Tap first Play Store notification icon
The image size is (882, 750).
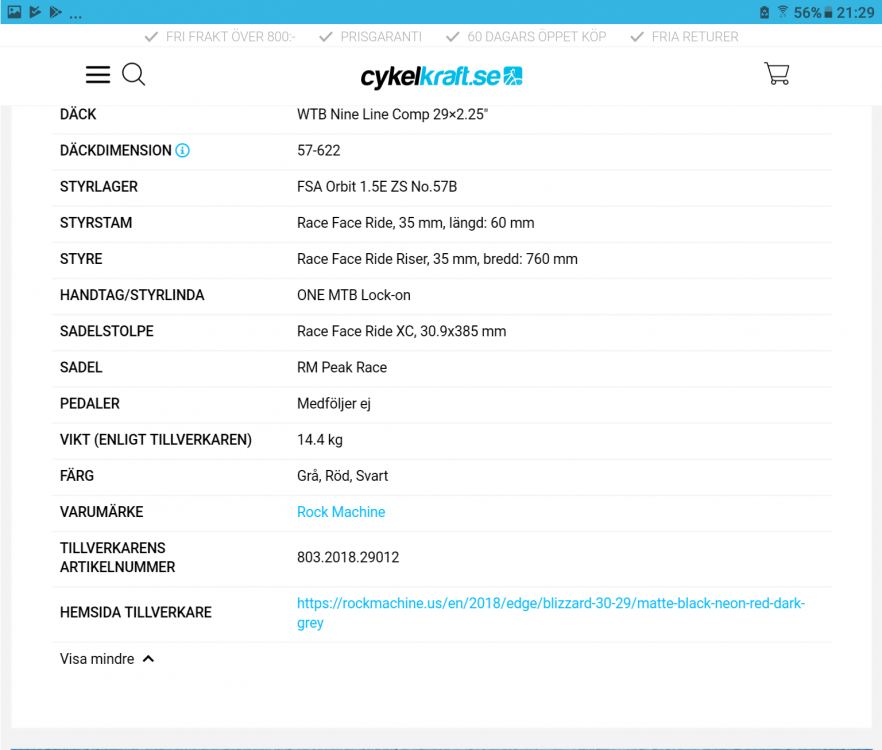pyautogui.click(x=35, y=12)
